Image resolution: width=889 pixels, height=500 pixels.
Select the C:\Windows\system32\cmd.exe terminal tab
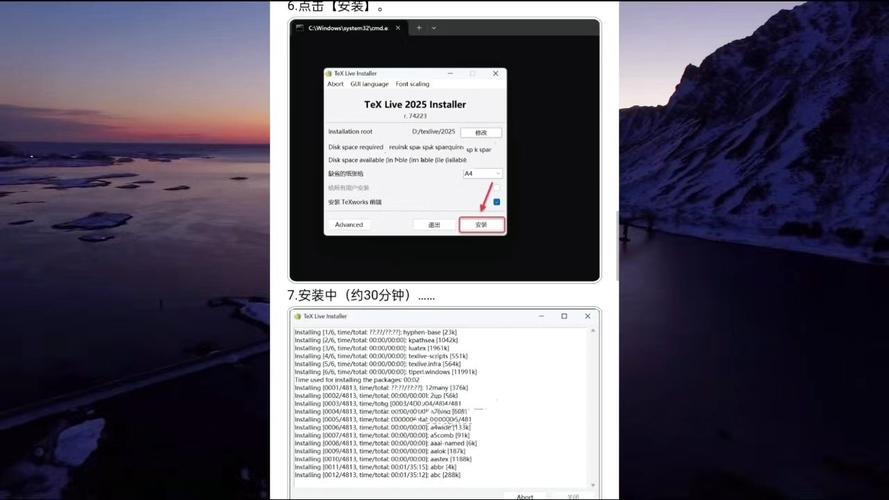coord(348,28)
